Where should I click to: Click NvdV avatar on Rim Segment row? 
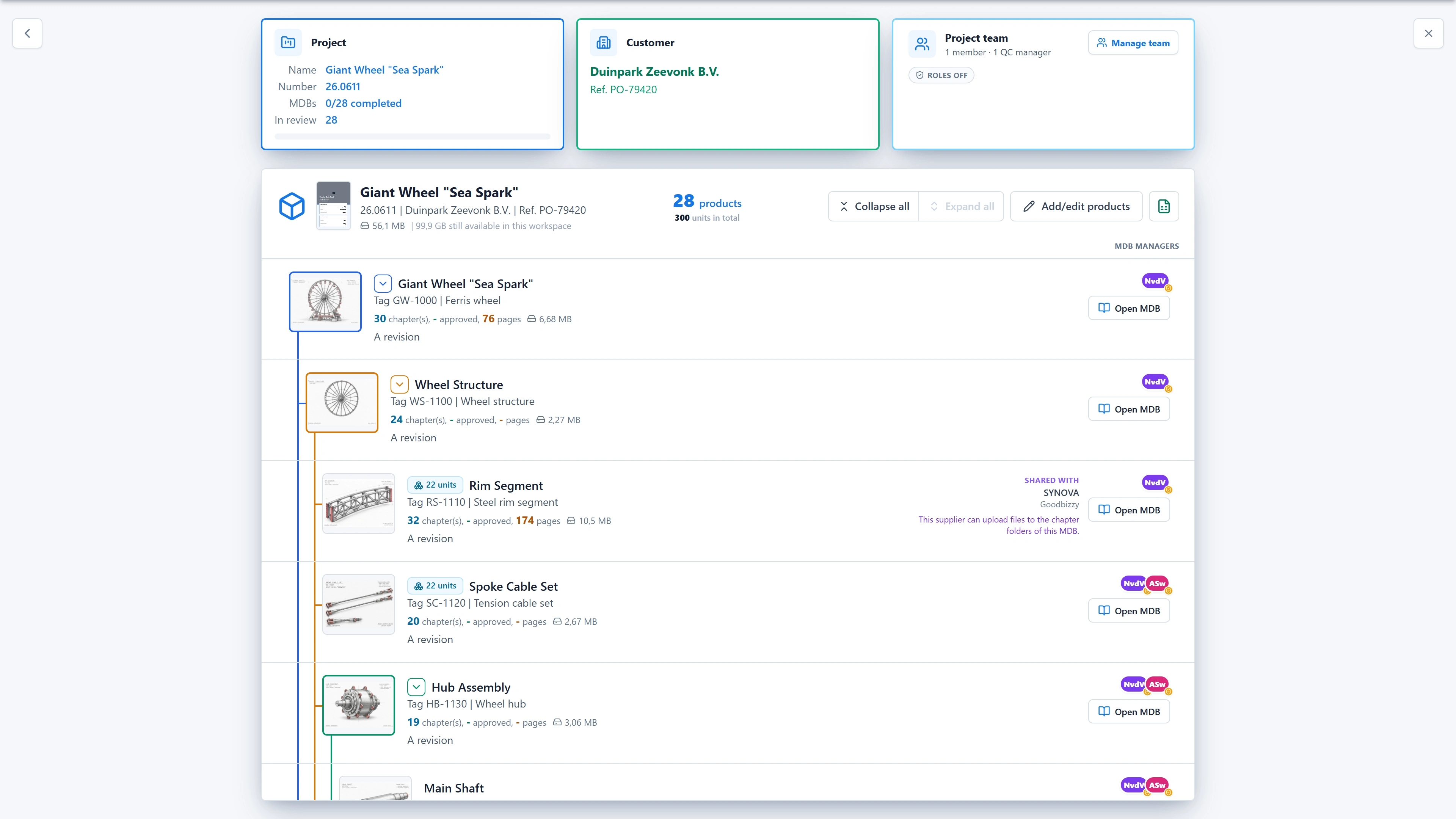[1155, 483]
